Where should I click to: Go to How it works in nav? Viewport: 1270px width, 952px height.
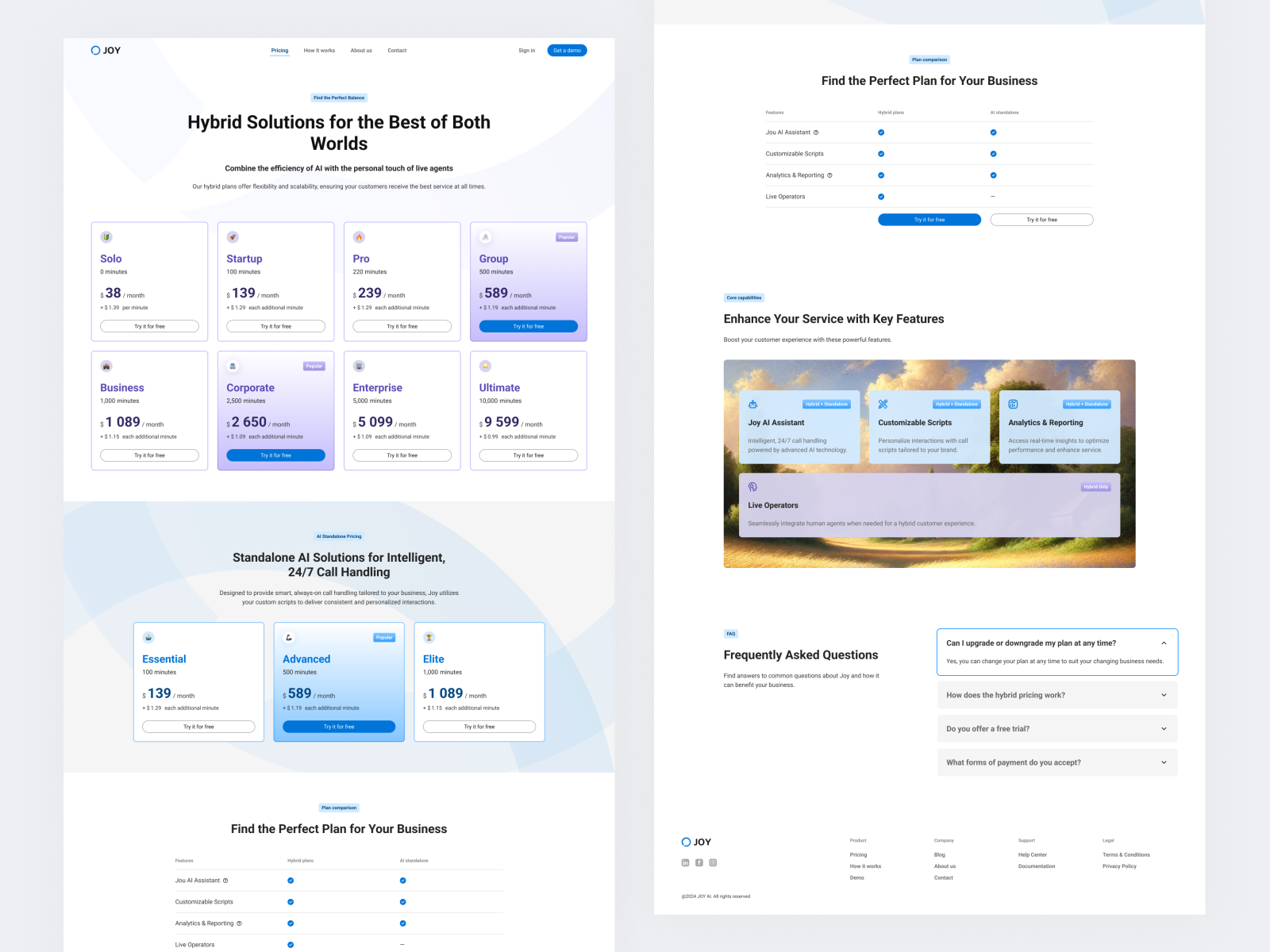pos(319,51)
